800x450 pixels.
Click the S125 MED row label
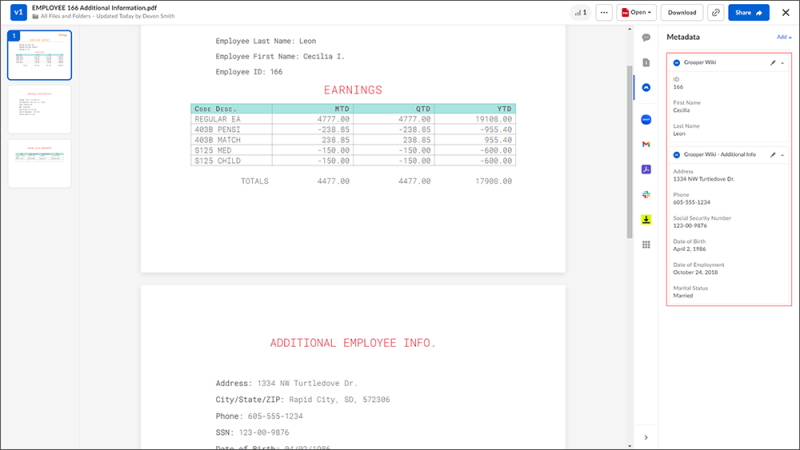(x=213, y=151)
